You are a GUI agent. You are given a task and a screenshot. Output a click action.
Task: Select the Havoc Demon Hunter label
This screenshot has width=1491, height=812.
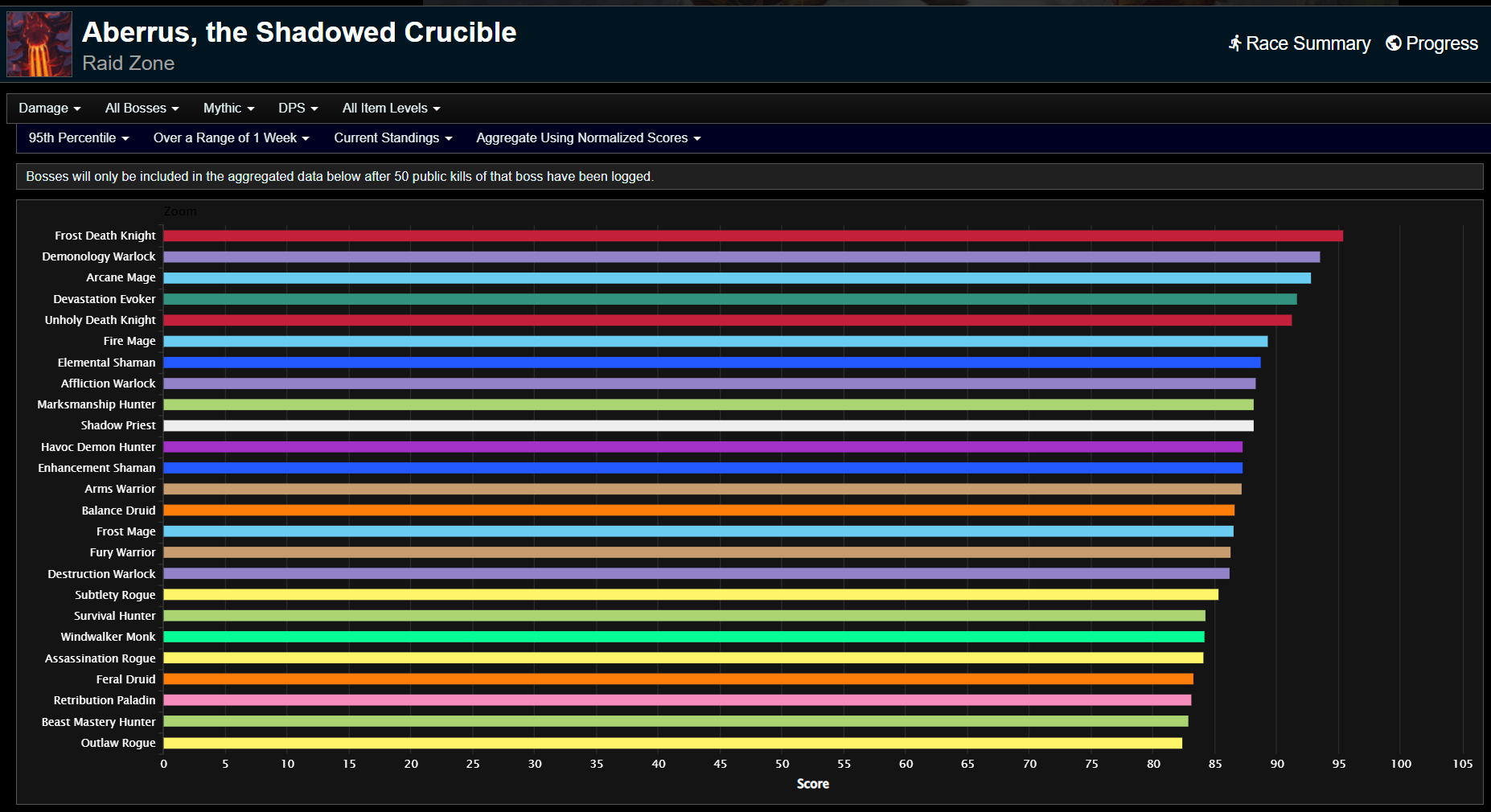[x=98, y=447]
